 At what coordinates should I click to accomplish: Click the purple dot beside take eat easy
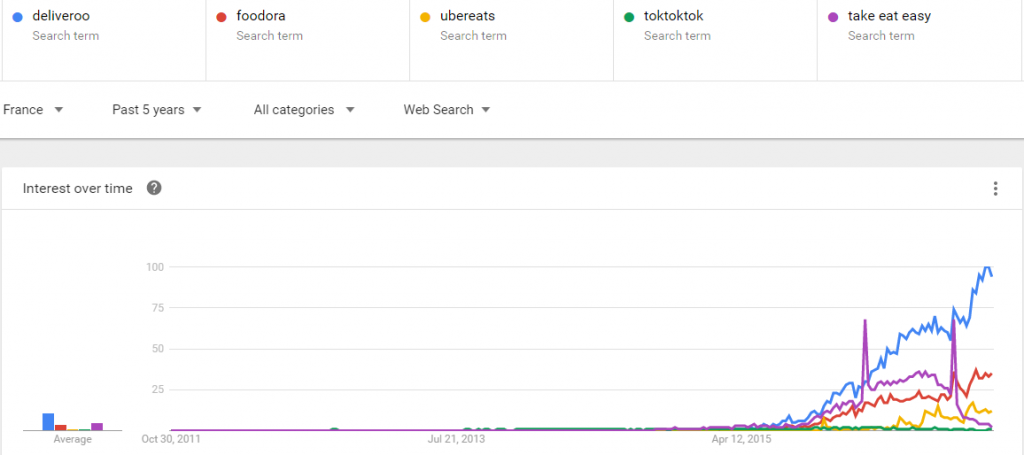click(x=833, y=17)
